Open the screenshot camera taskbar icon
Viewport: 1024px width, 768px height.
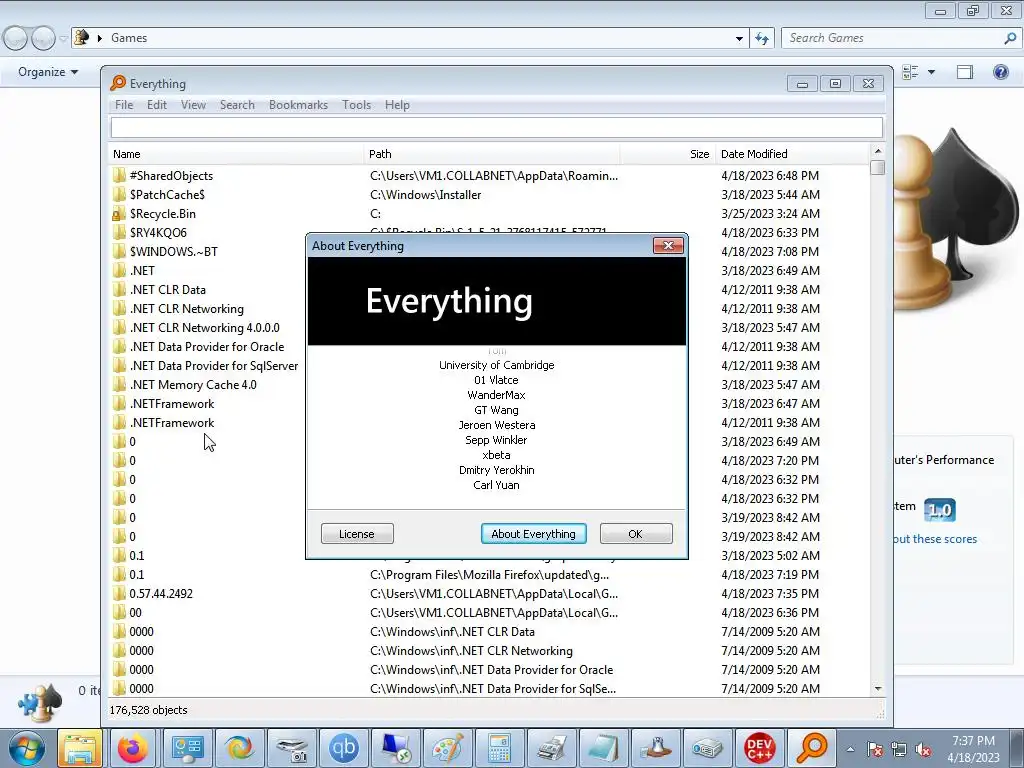[x=291, y=748]
